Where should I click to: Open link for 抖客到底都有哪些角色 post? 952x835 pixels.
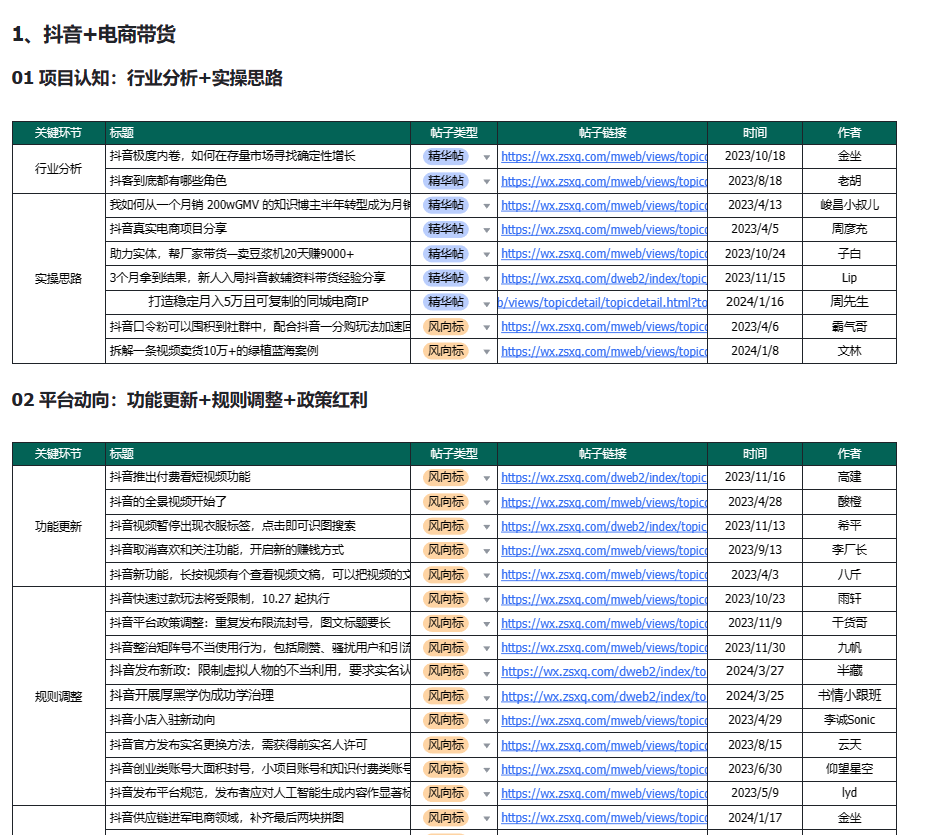(x=604, y=181)
